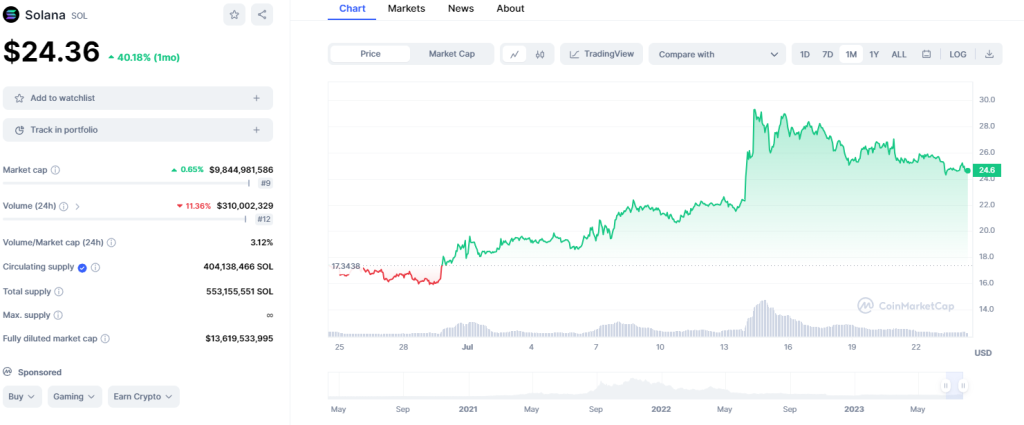Image resolution: width=1024 pixels, height=425 pixels.
Task: Toggle LOG scale
Action: [x=958, y=54]
